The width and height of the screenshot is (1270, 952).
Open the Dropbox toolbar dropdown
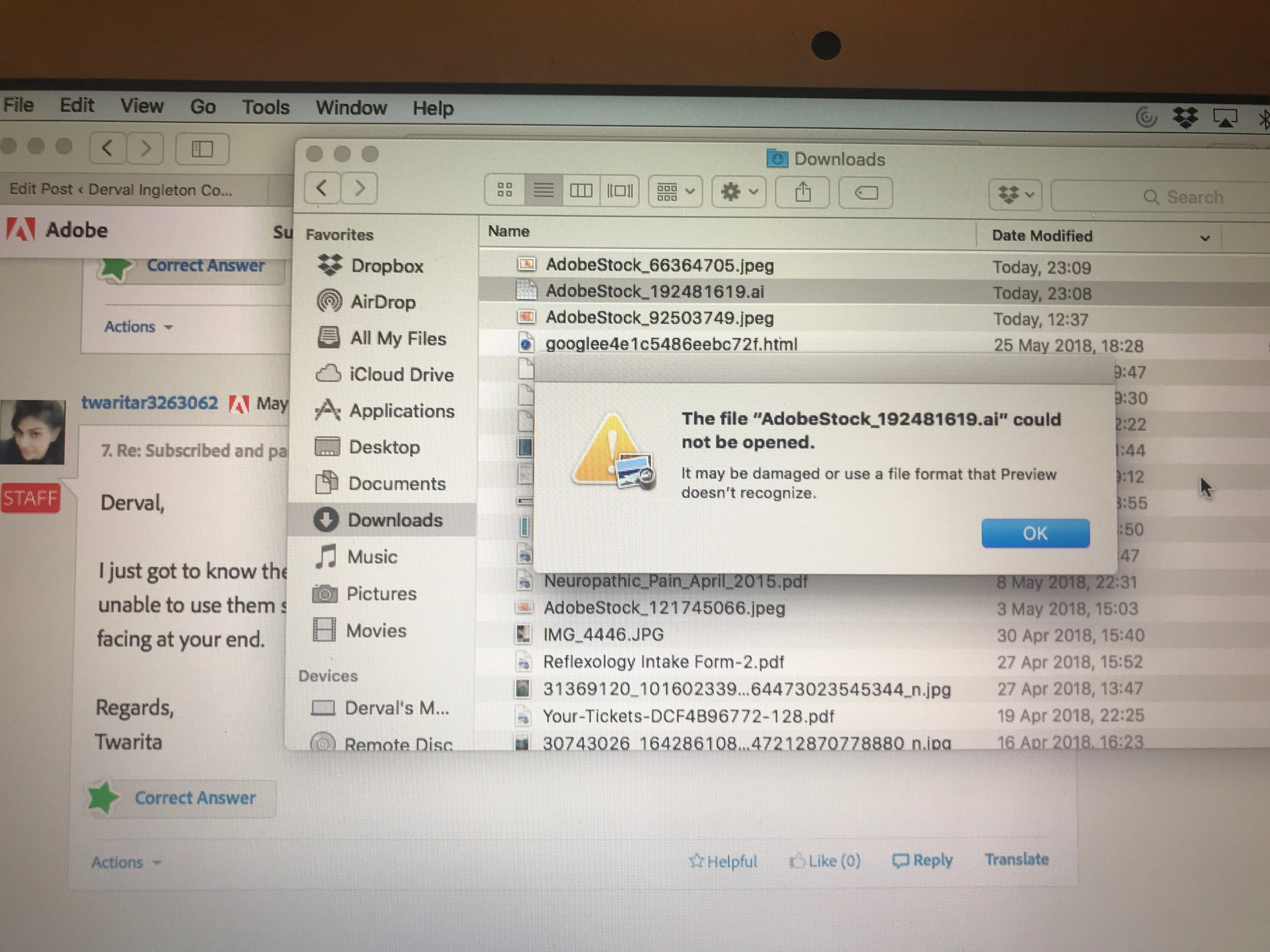1015,195
